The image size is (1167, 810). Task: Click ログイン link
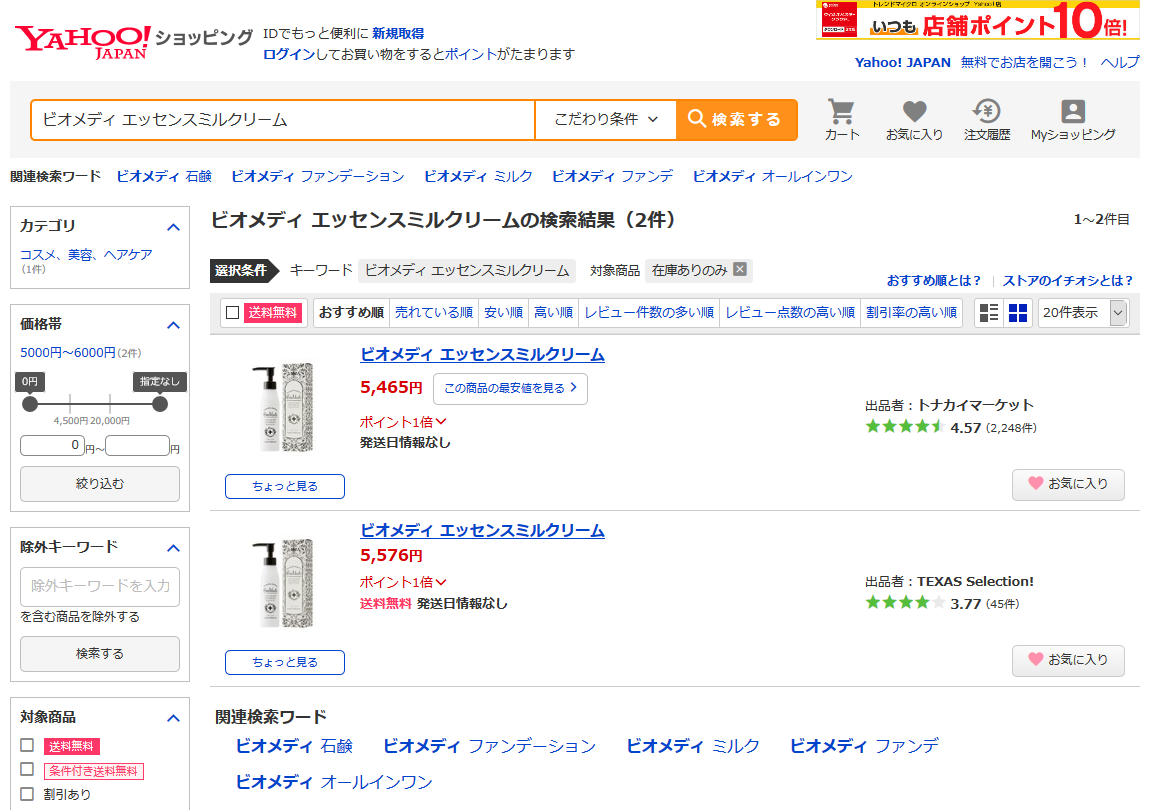(290, 54)
